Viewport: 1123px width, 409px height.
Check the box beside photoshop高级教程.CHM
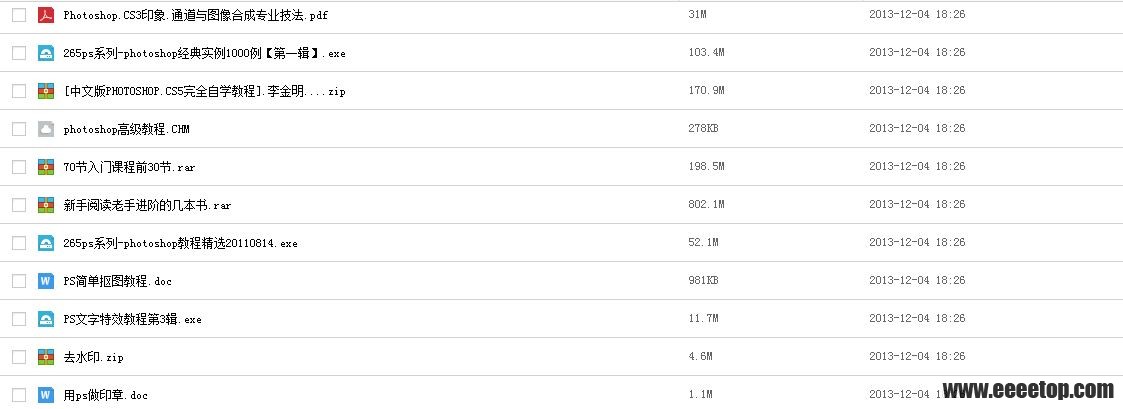[19, 129]
